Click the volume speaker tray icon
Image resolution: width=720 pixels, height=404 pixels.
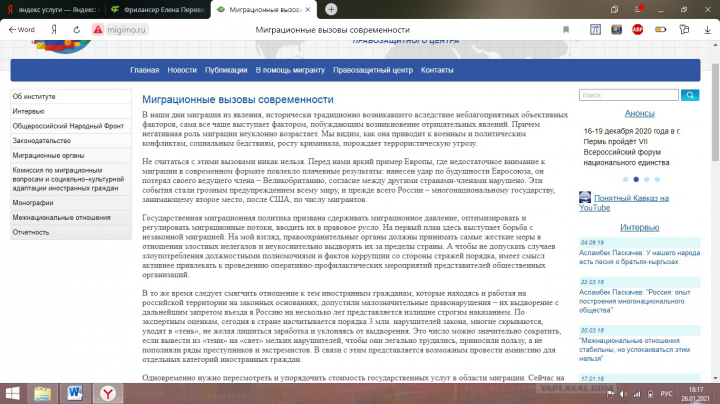623,394
